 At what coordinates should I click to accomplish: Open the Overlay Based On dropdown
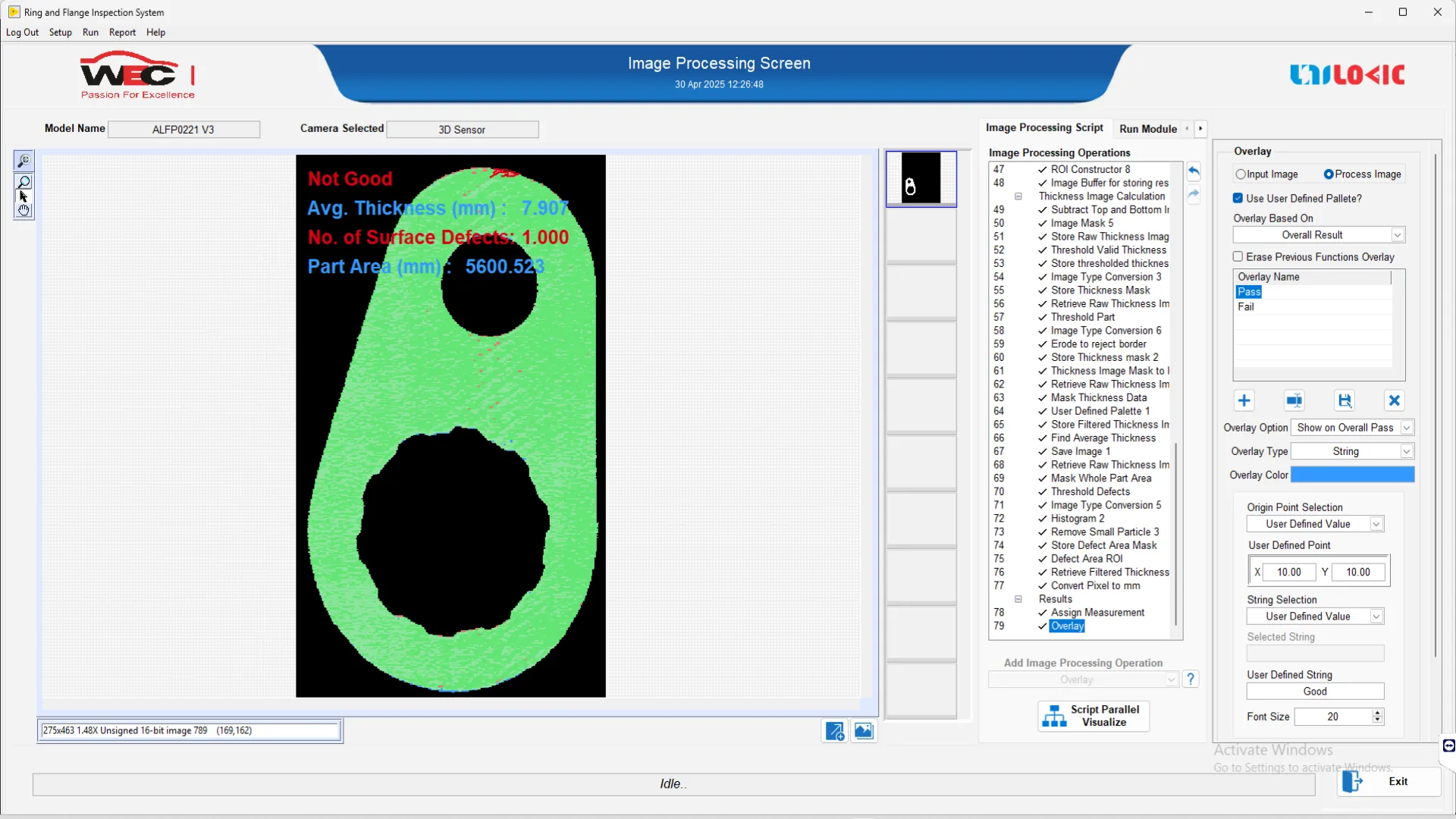pos(1397,235)
